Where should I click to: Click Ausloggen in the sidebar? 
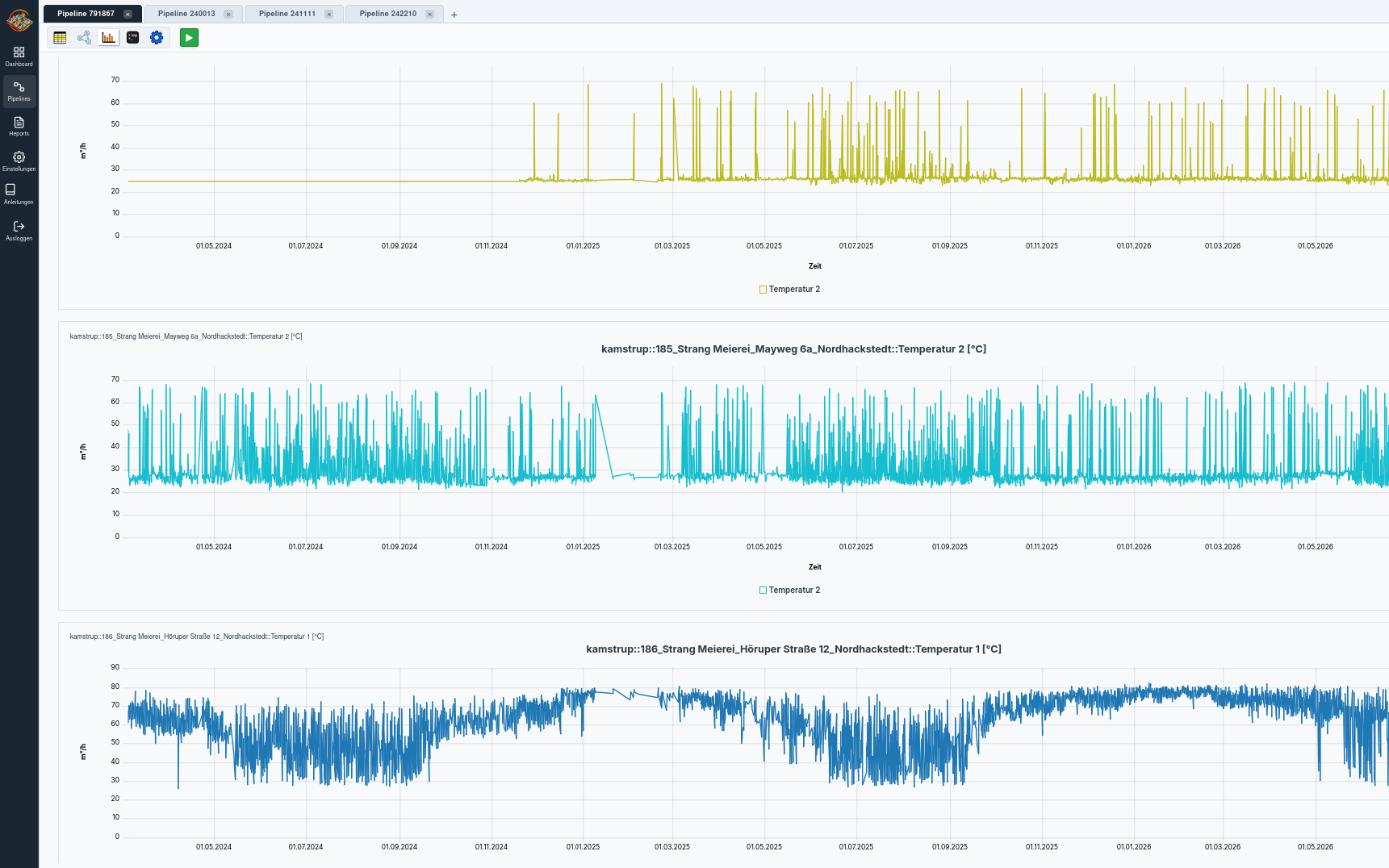[19, 231]
